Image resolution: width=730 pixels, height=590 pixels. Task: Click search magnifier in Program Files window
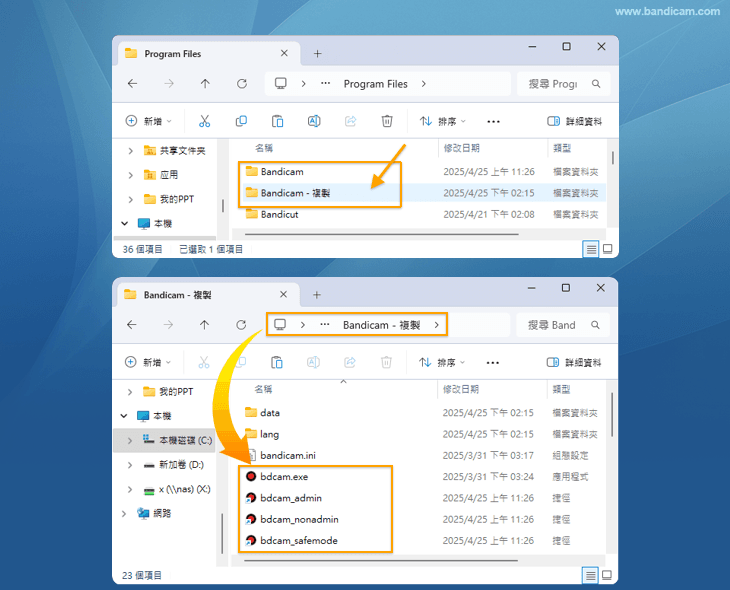596,84
